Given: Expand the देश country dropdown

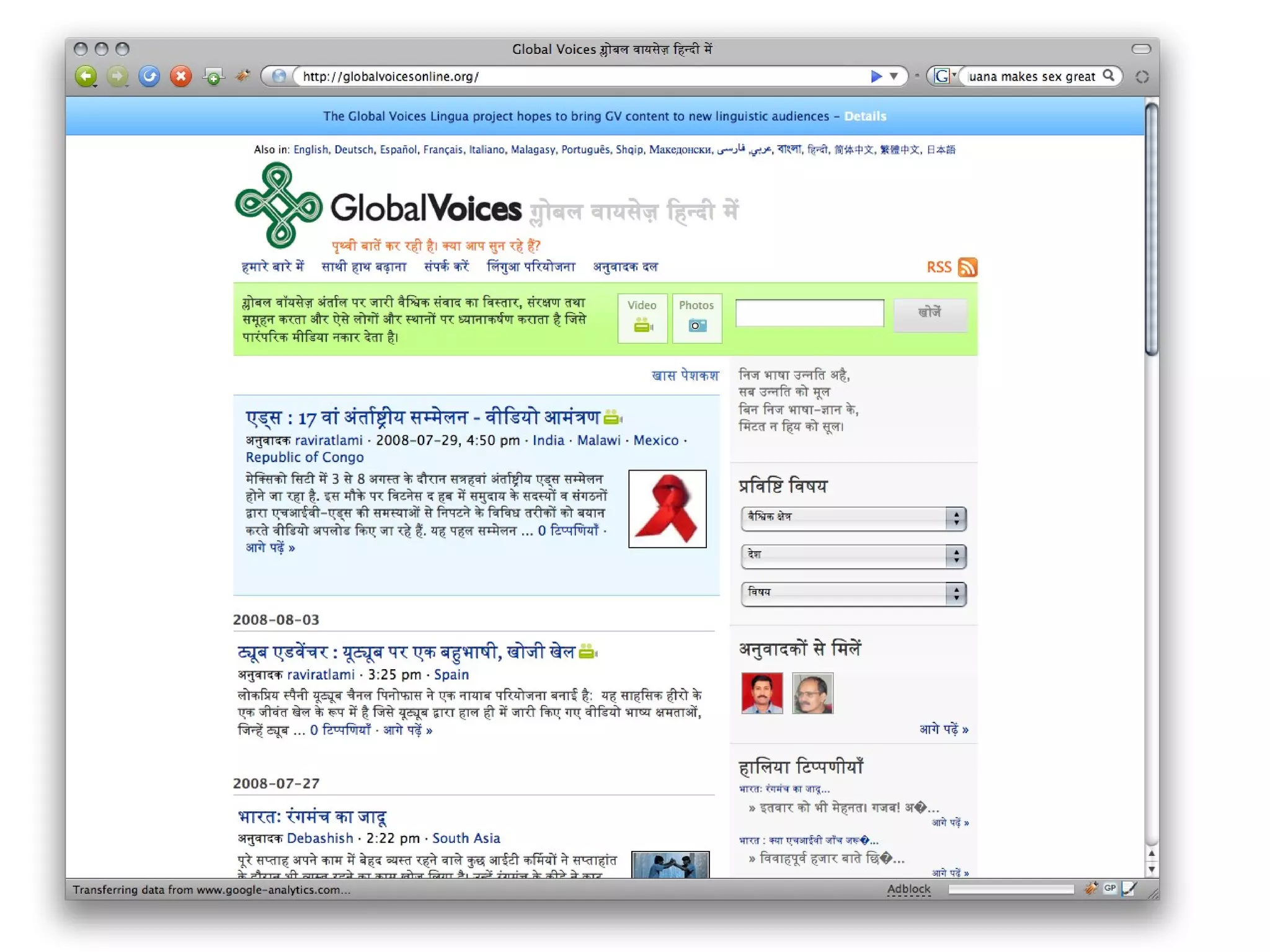Looking at the screenshot, I should pos(853,556).
